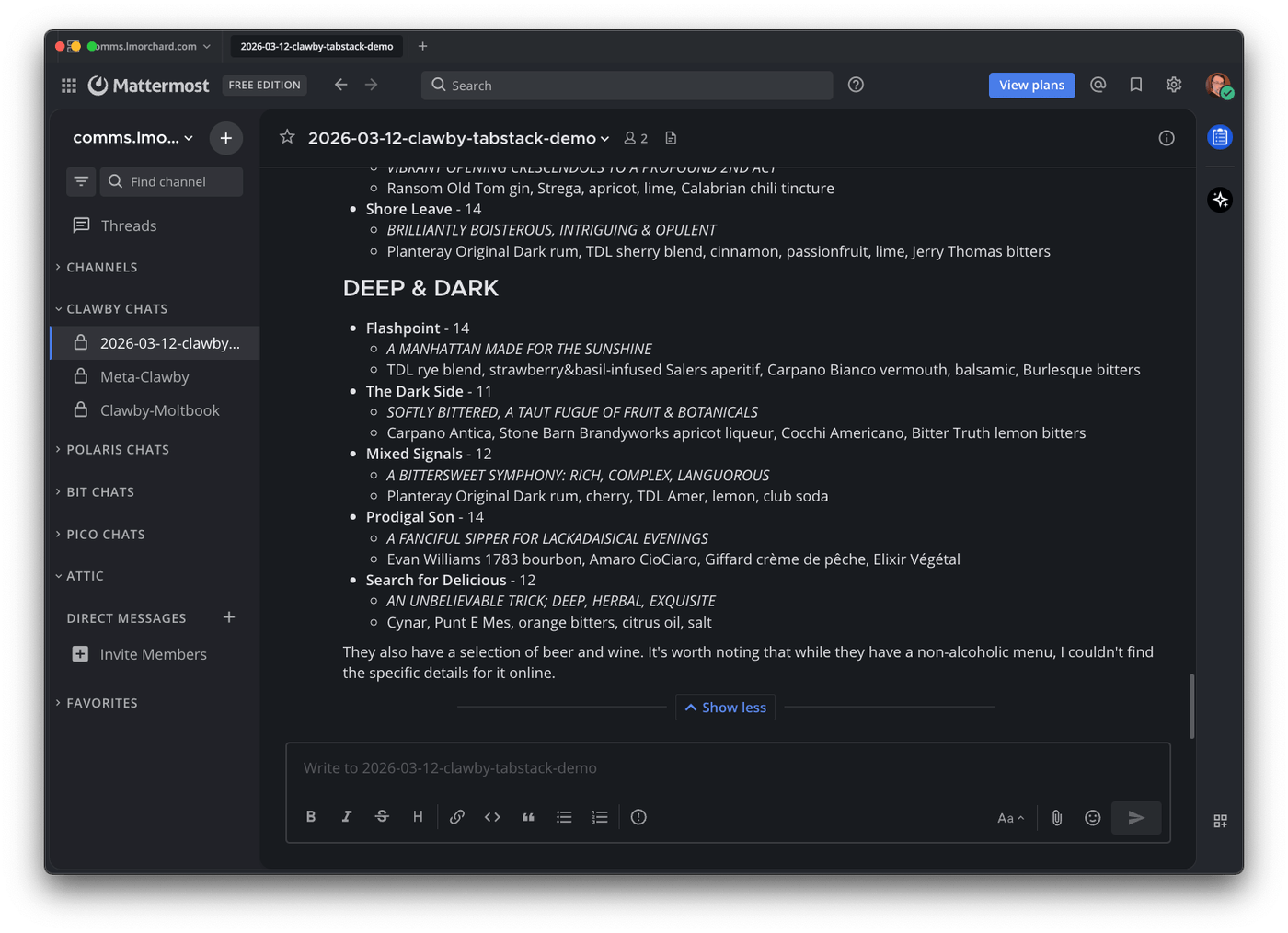
Task: Select the Meta-Clawby channel
Action: (144, 377)
